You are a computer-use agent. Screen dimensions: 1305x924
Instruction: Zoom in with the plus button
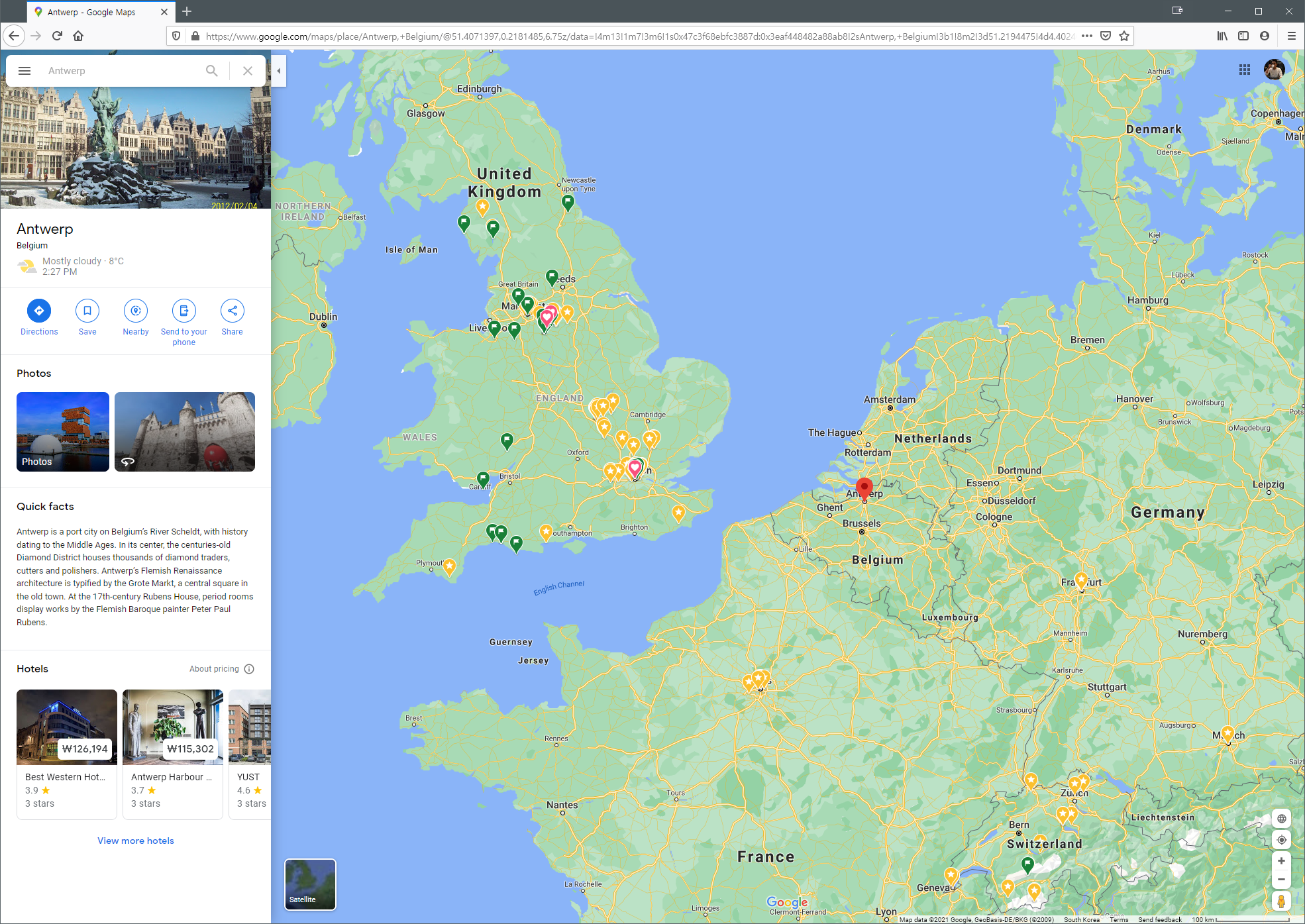pos(1281,861)
